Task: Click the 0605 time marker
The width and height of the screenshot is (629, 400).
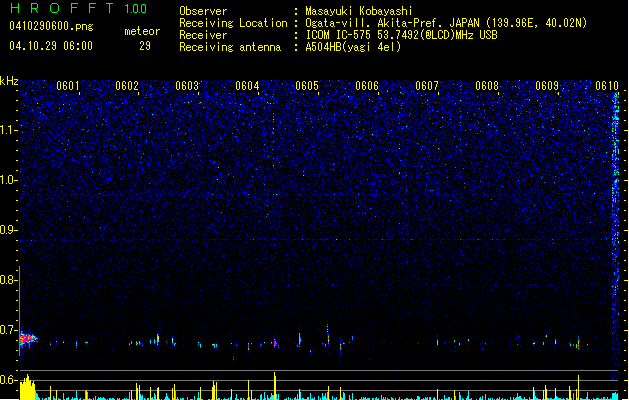Action: pyautogui.click(x=307, y=86)
